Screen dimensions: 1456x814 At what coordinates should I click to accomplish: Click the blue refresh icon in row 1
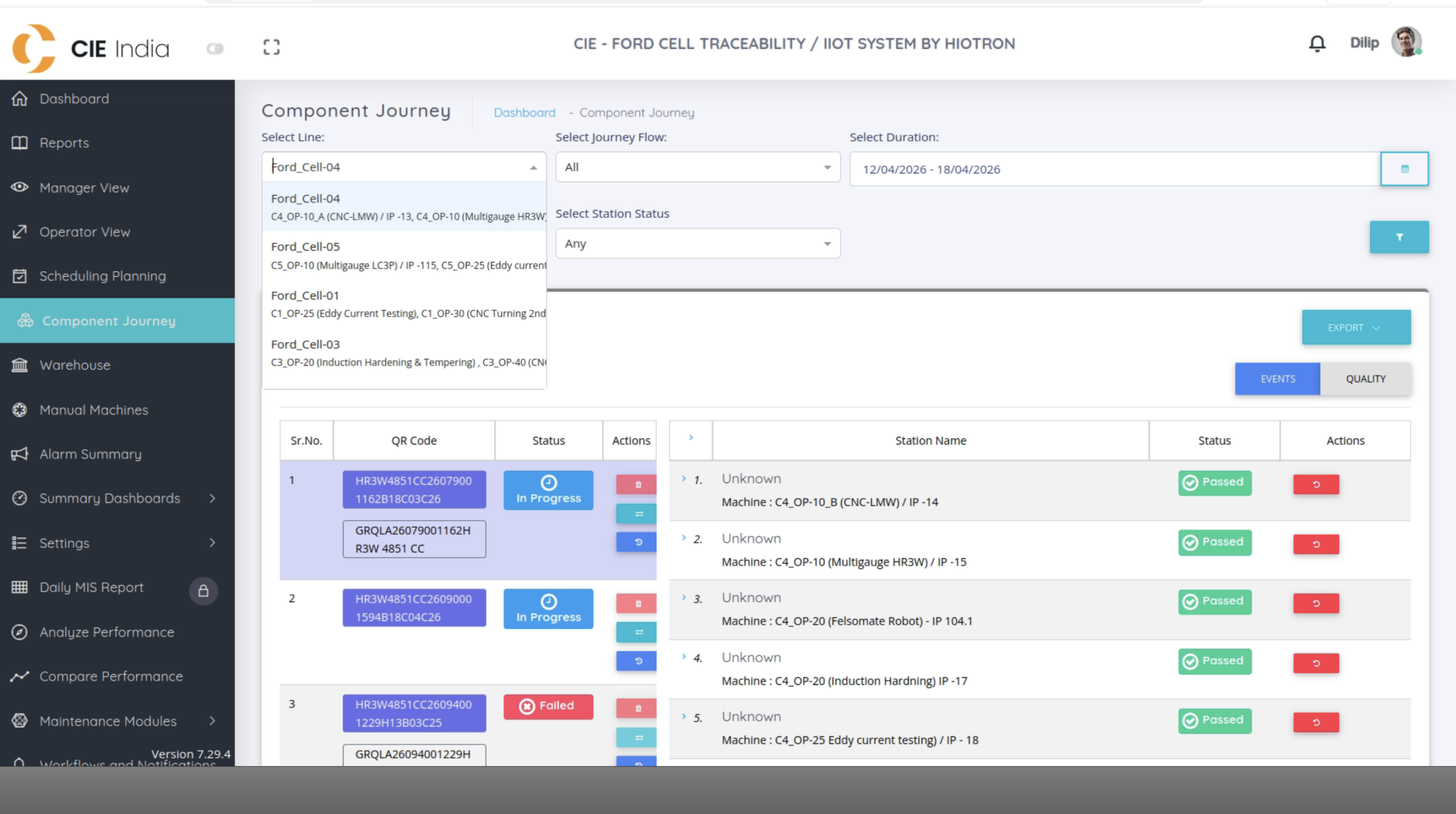[x=636, y=542]
